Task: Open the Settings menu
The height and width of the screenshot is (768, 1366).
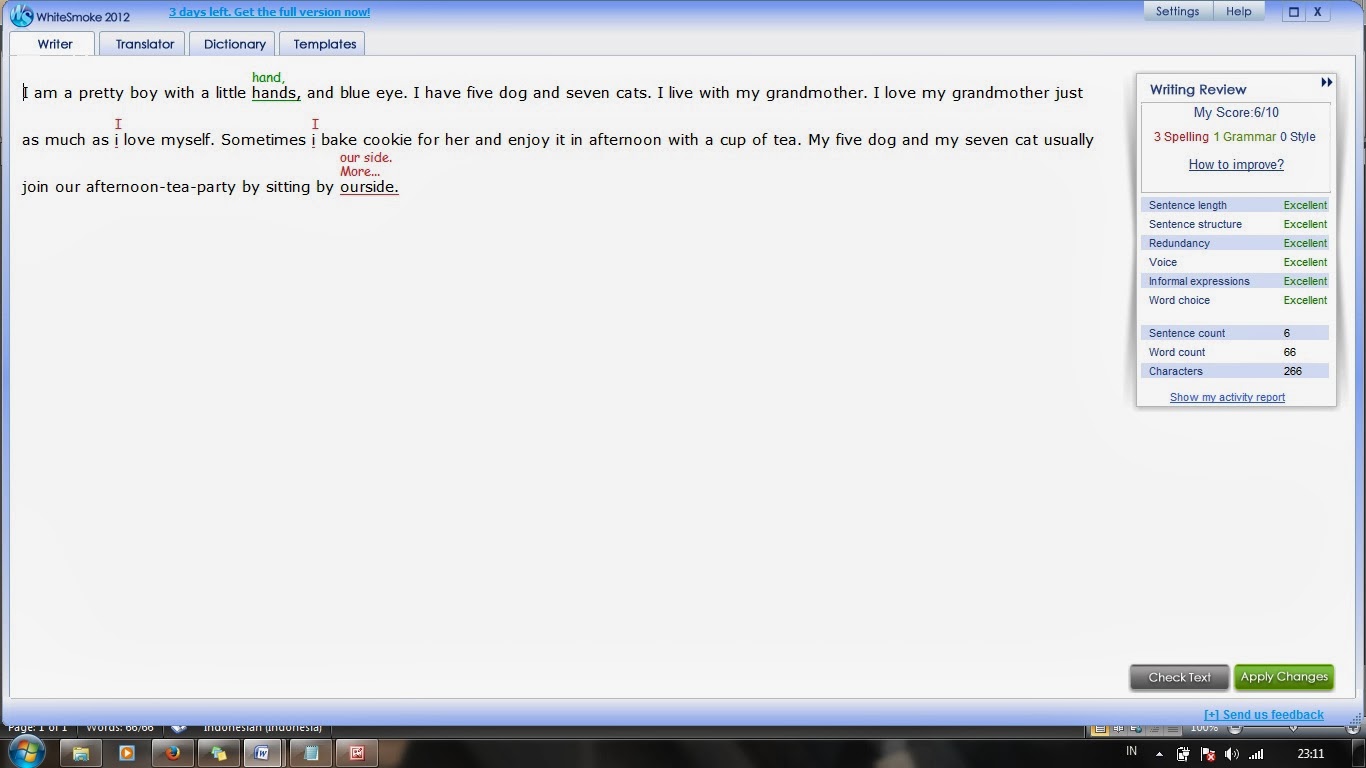Action: click(1177, 12)
